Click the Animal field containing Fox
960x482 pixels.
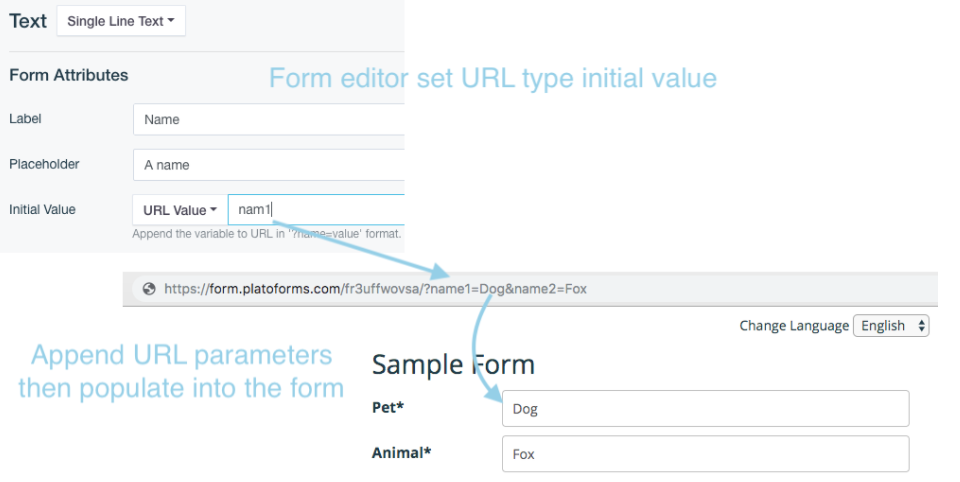click(705, 454)
